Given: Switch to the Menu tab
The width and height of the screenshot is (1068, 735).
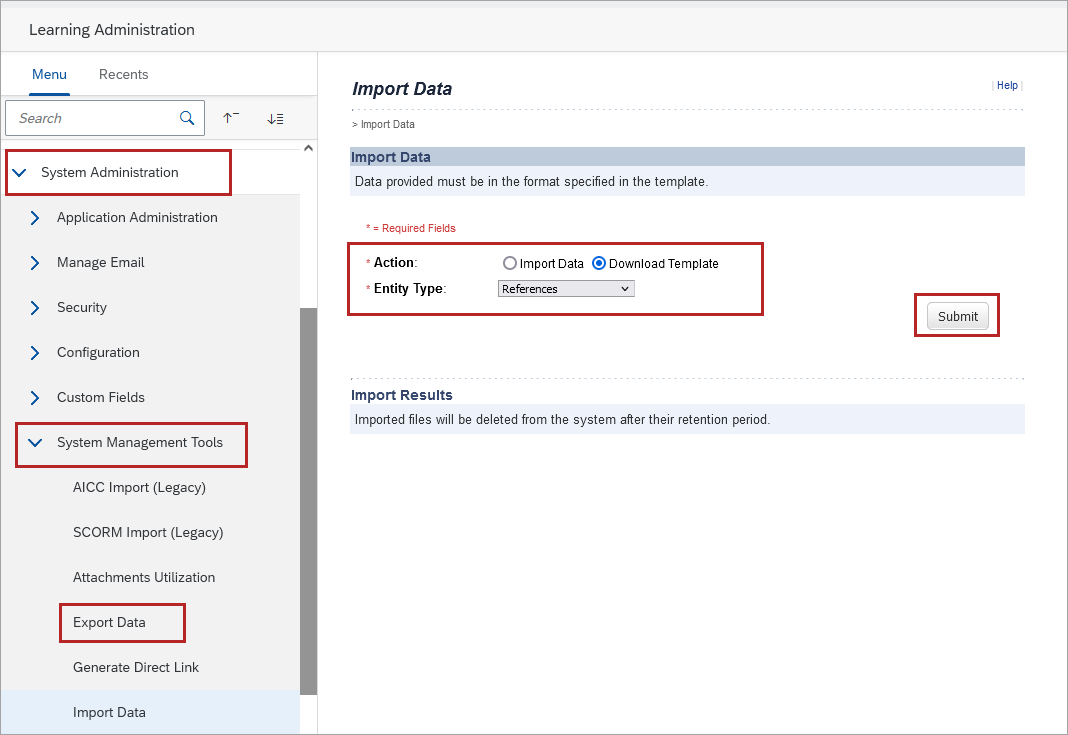Looking at the screenshot, I should [49, 74].
